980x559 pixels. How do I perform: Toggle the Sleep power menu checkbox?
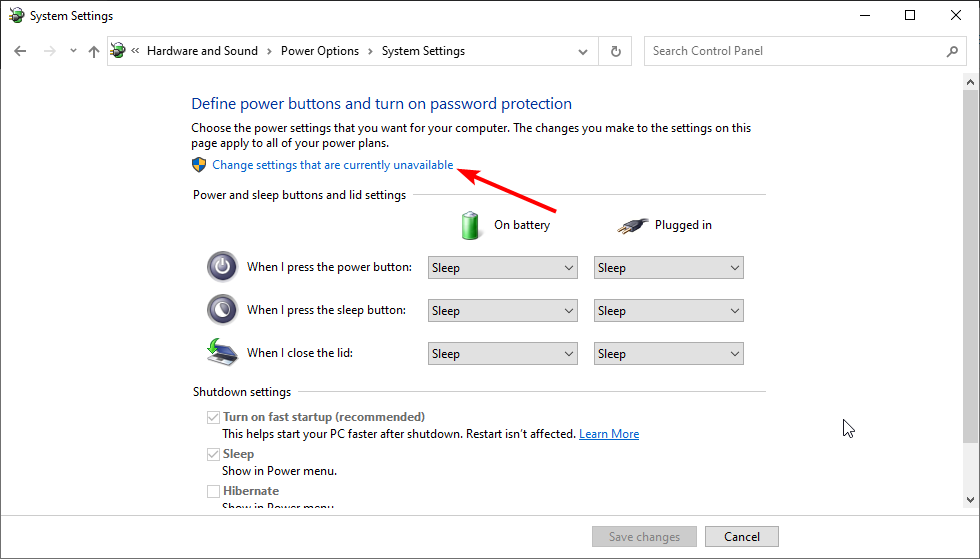[213, 454]
